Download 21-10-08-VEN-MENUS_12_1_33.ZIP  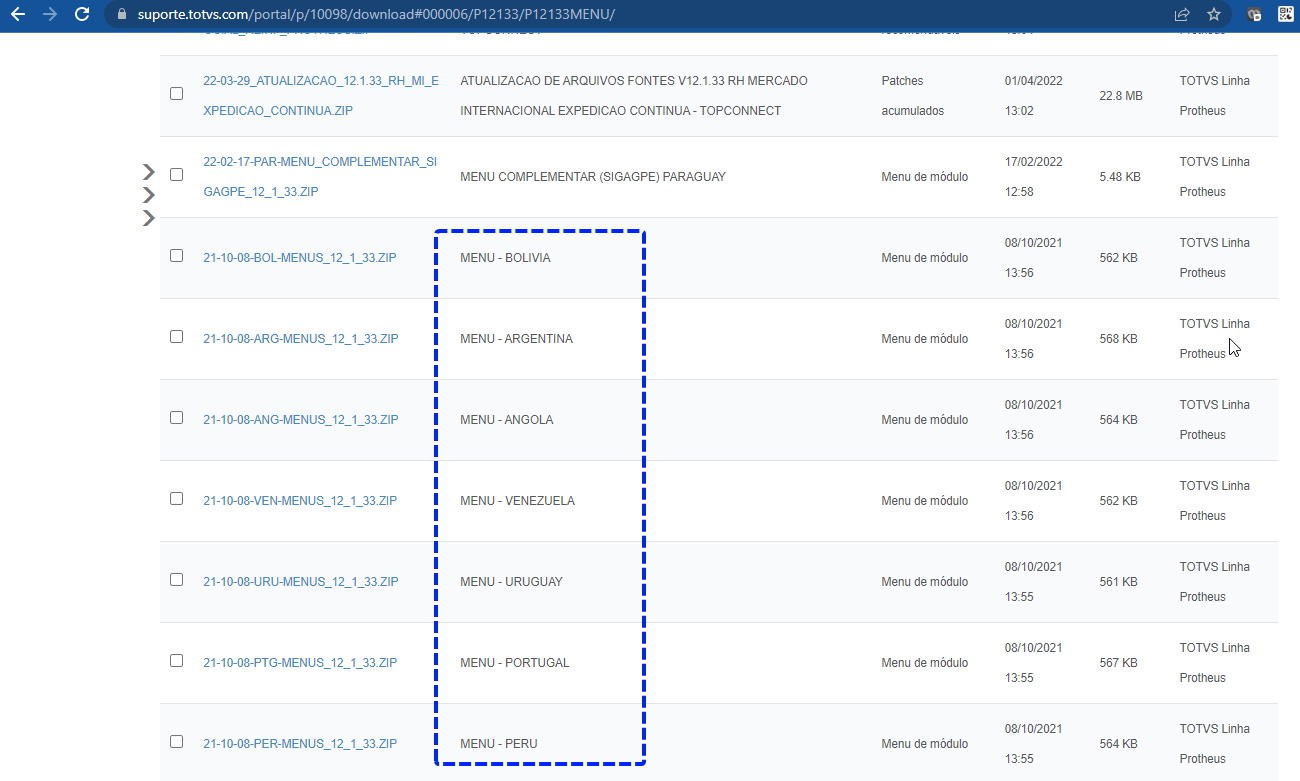coord(300,501)
